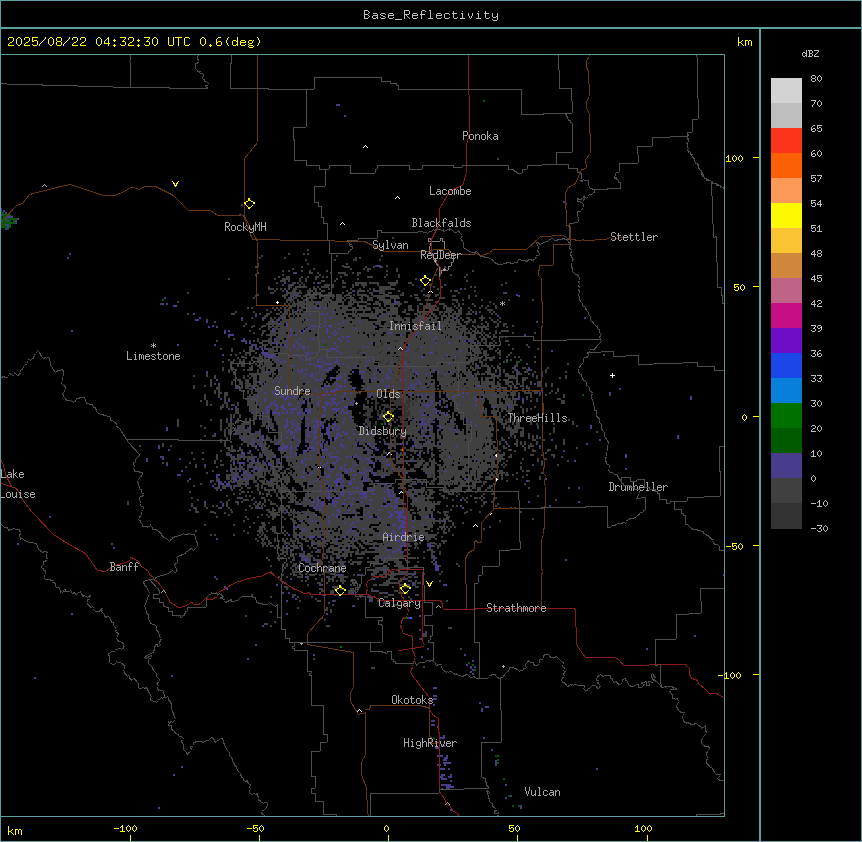
Task: Click the yellow V marker northwest of RockyMH
Action: 175,184
